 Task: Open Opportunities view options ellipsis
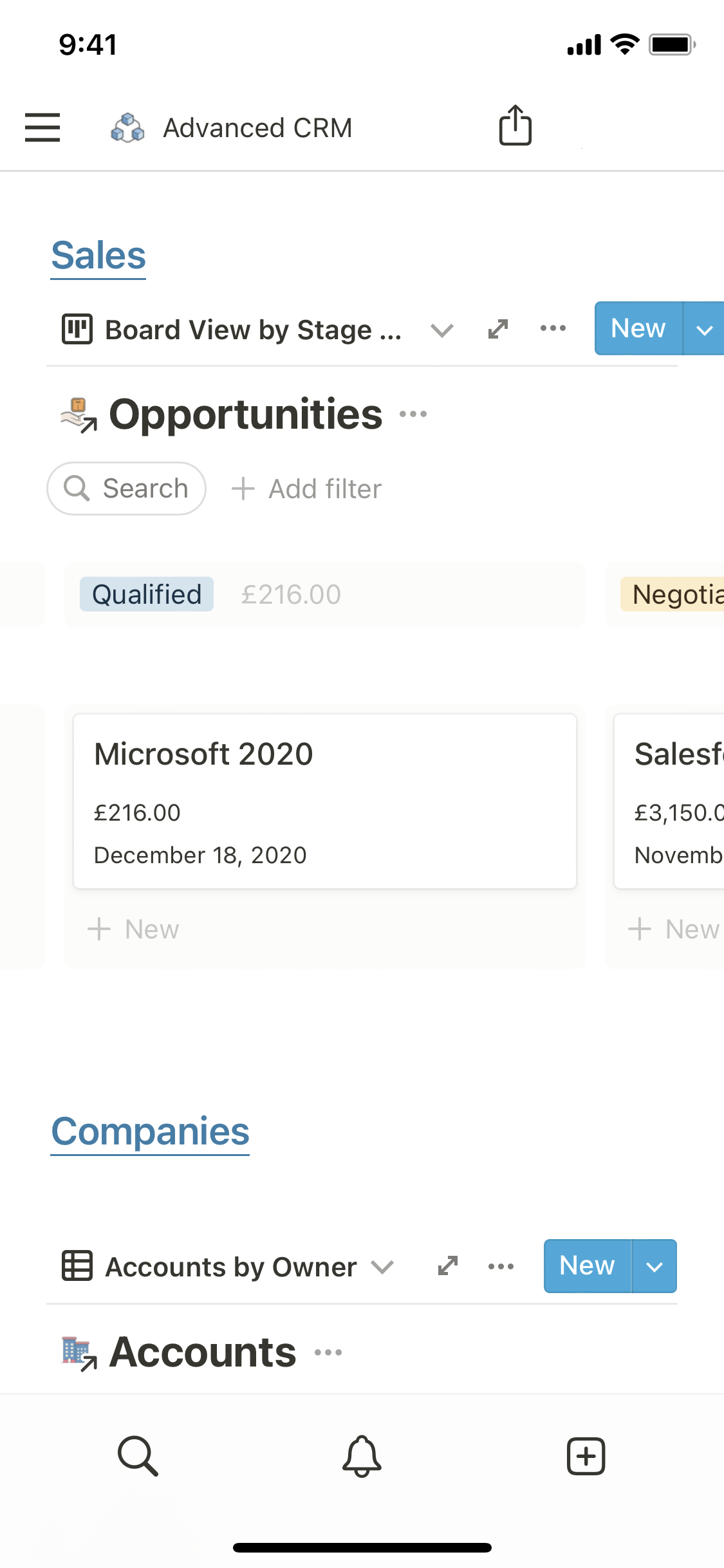point(553,329)
